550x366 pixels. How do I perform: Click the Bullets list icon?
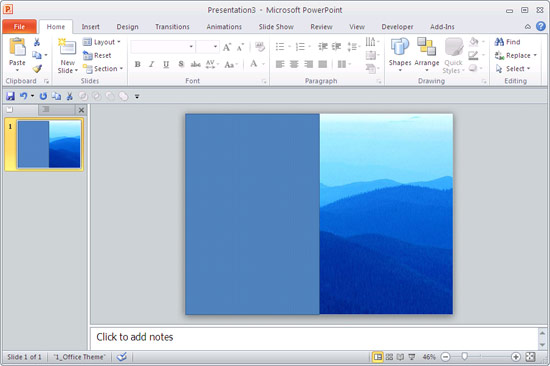point(280,47)
